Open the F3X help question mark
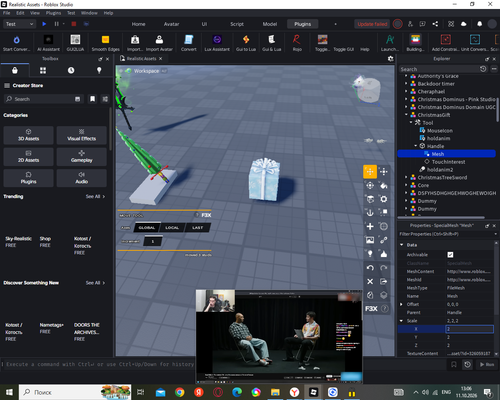This screenshot has width=500, height=400. point(385,309)
